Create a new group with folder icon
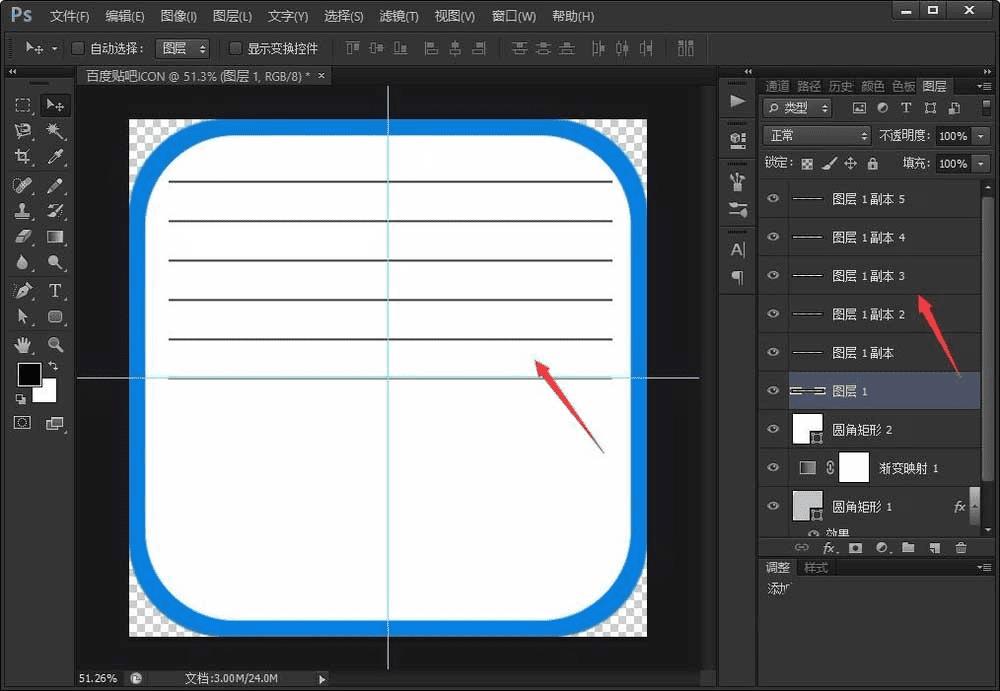The height and width of the screenshot is (691, 1000). (x=908, y=548)
